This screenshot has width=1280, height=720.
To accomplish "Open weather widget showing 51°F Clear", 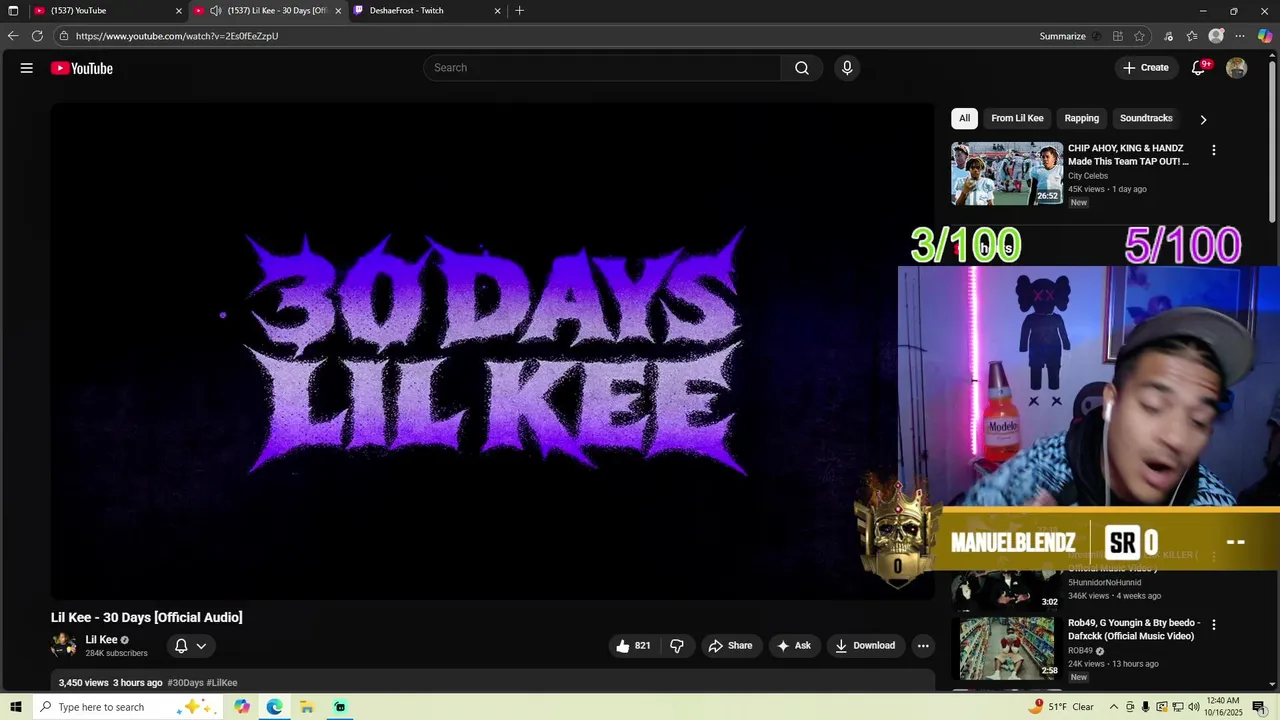I will coord(1062,707).
